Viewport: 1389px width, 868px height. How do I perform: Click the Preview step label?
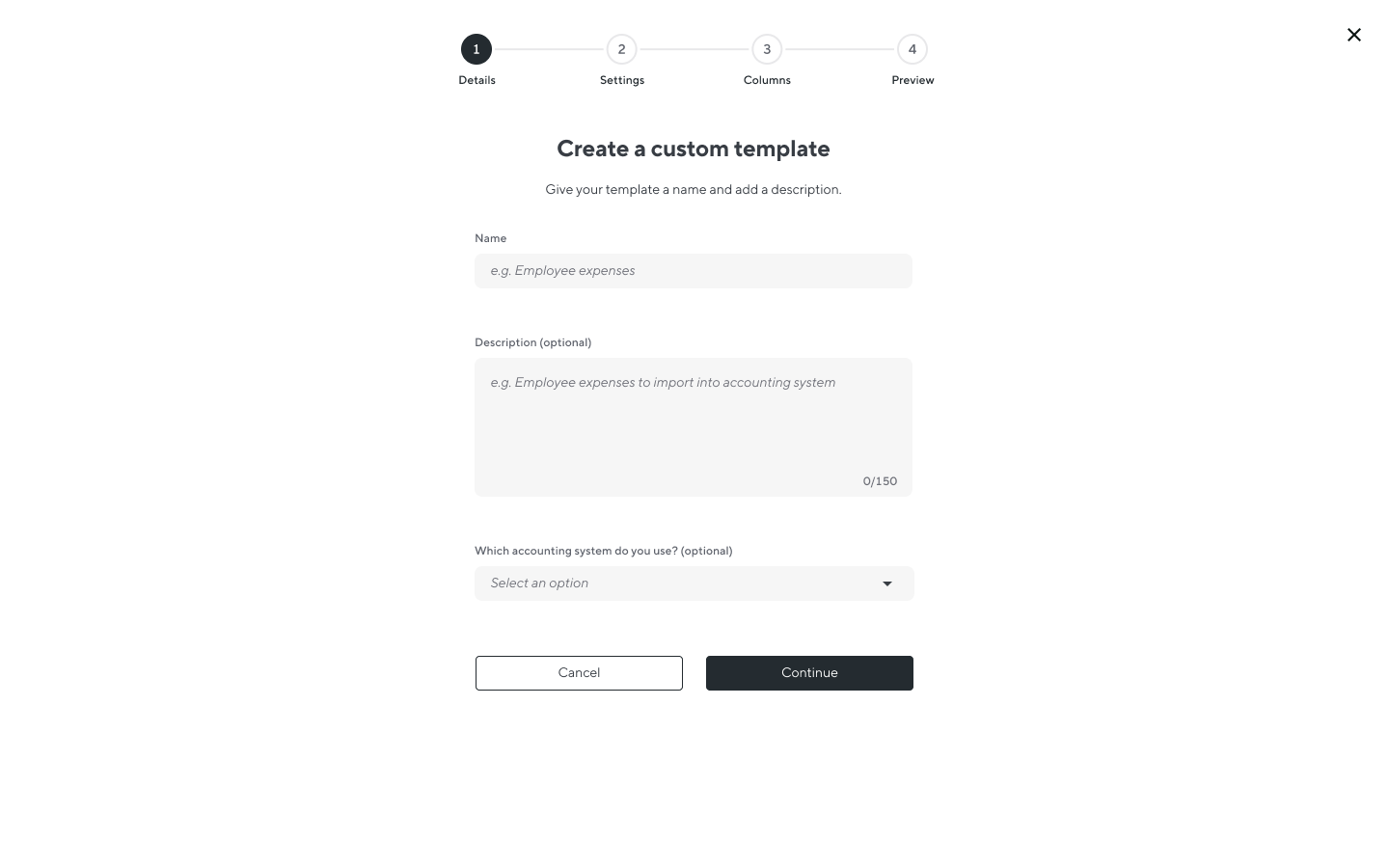[x=912, y=80]
